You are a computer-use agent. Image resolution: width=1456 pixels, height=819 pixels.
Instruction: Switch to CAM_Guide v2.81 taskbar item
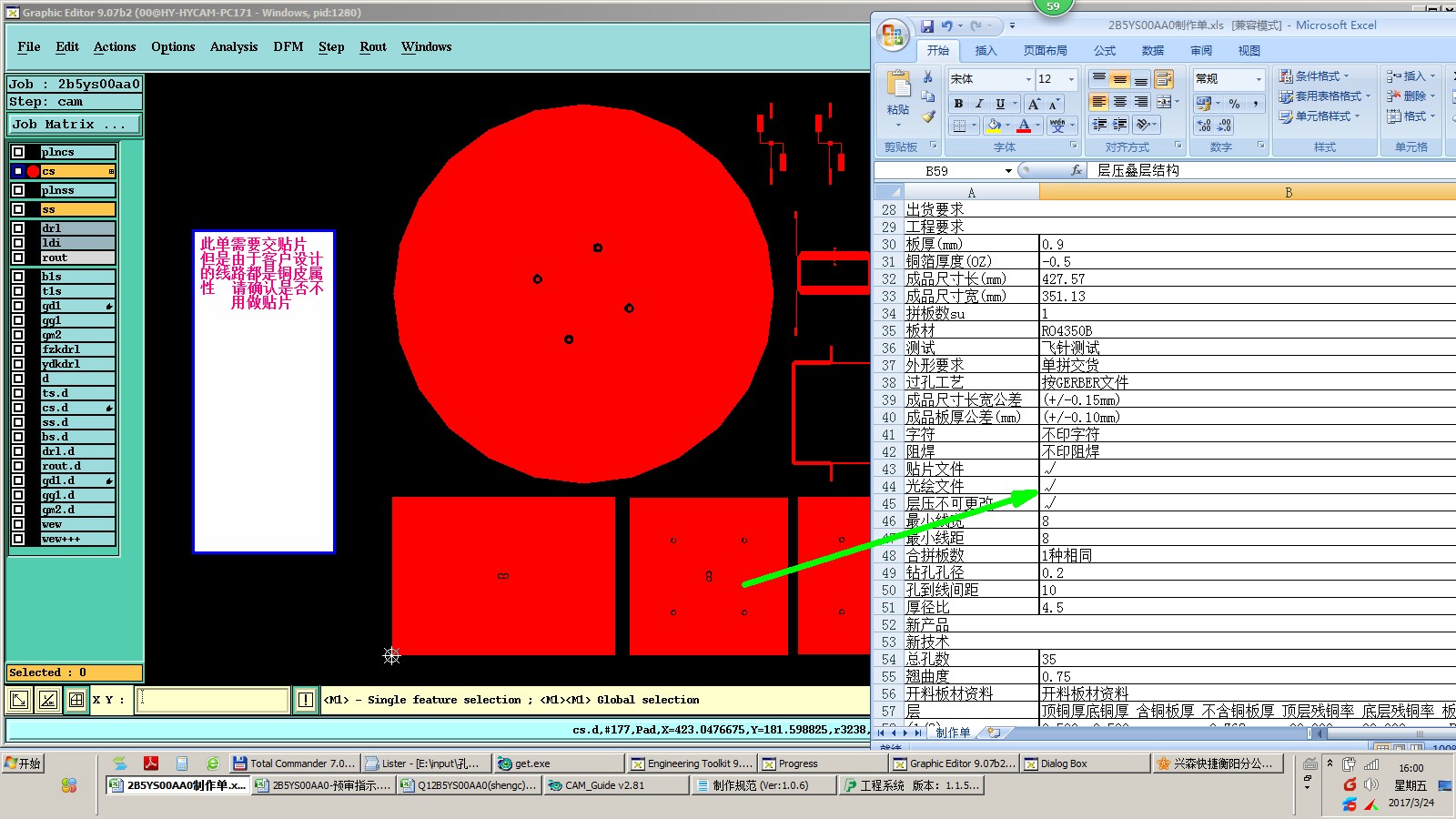pos(616,785)
